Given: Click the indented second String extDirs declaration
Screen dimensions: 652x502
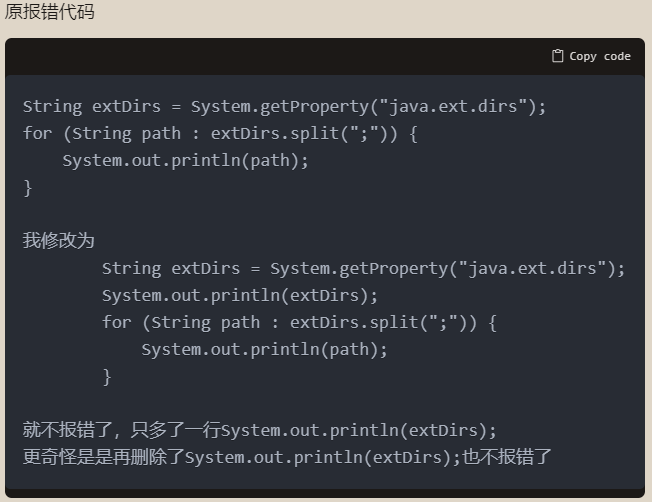Looking at the screenshot, I should click(363, 269).
